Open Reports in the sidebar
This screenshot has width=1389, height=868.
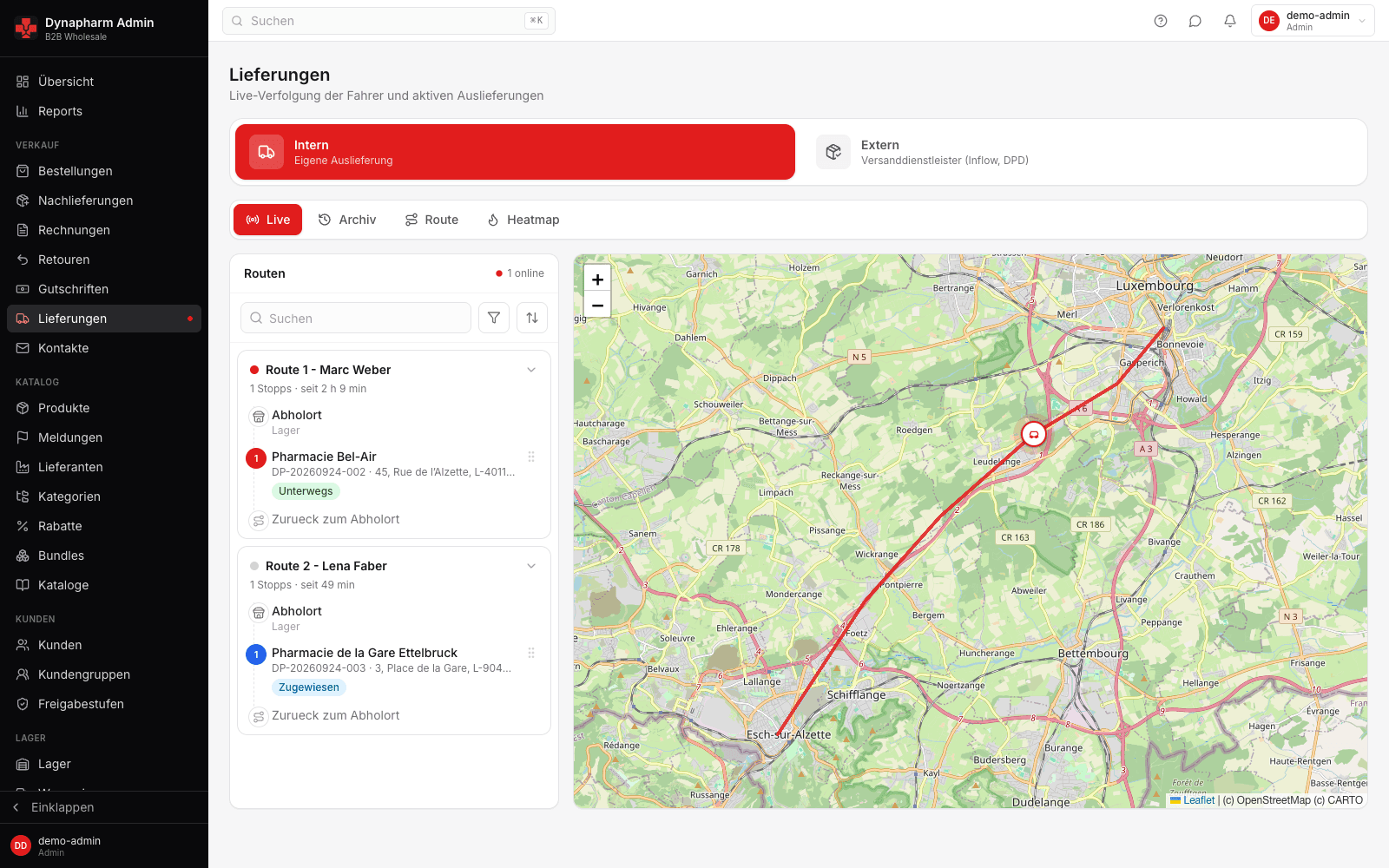pyautogui.click(x=104, y=111)
